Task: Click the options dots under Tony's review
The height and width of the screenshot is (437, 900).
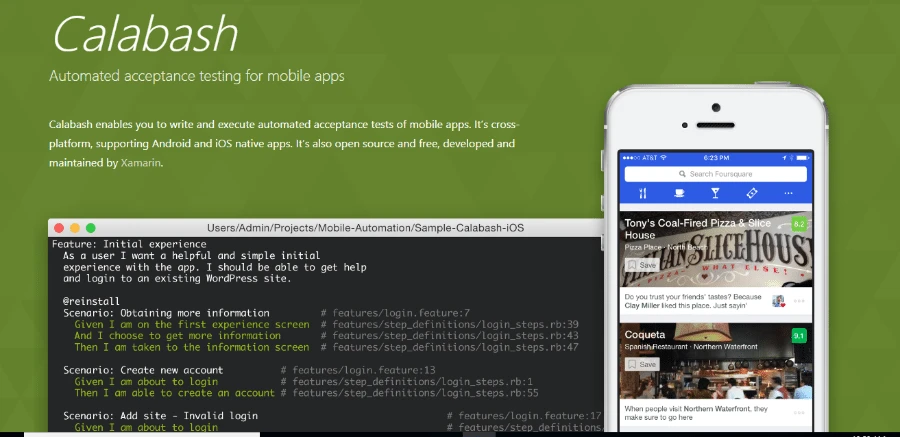Action: (798, 301)
